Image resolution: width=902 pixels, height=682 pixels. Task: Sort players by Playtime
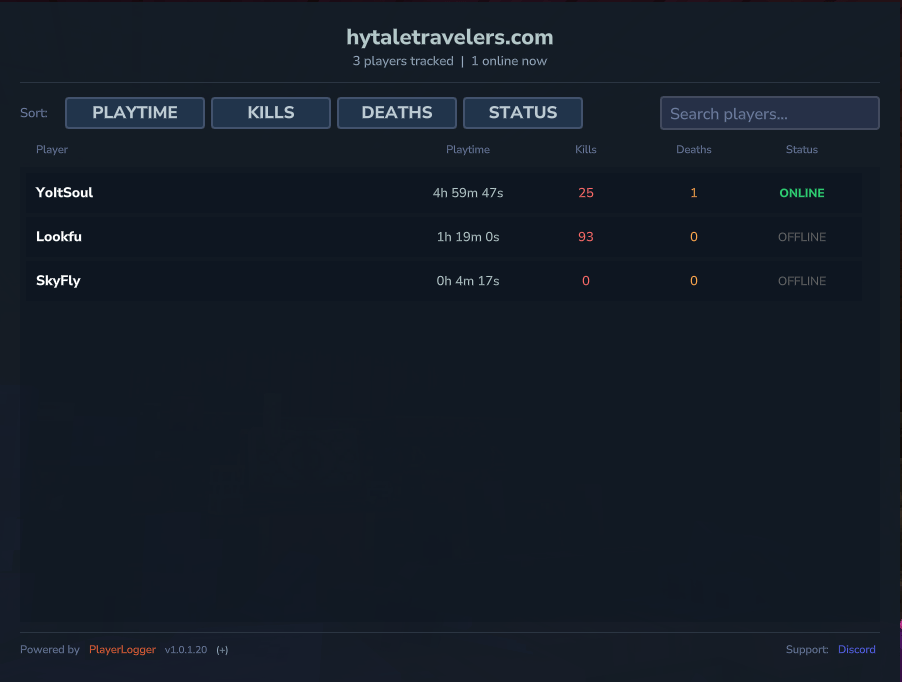tap(135, 113)
